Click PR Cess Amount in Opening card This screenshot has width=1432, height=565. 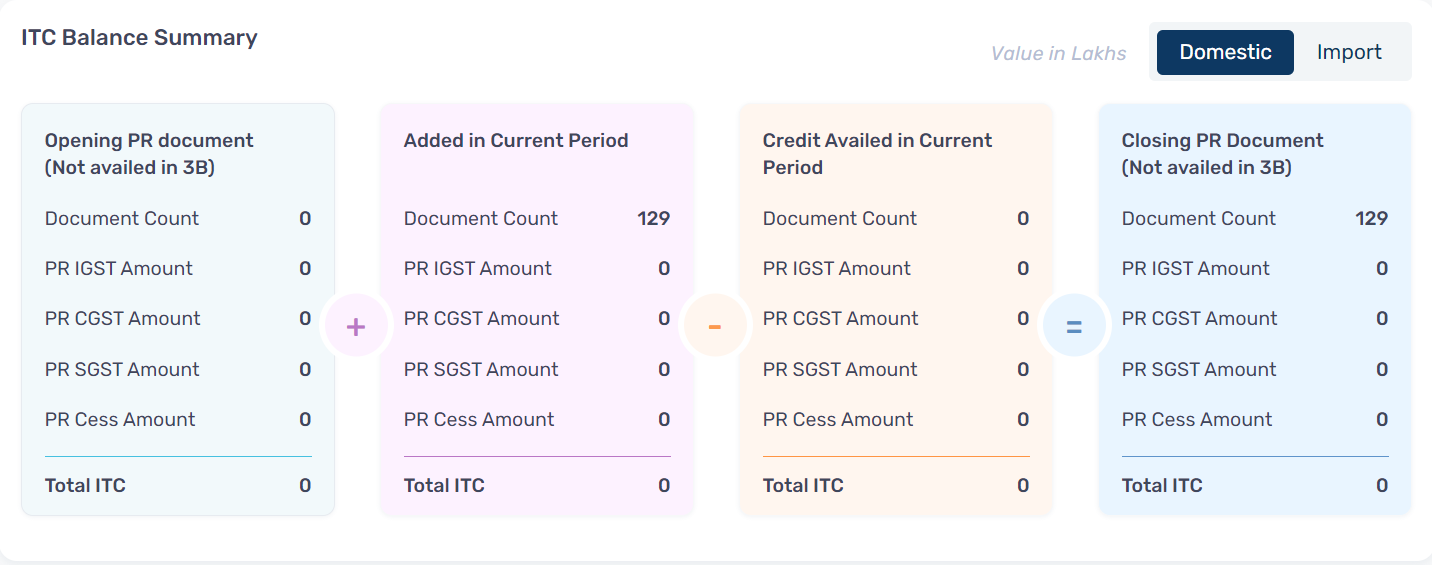click(120, 419)
